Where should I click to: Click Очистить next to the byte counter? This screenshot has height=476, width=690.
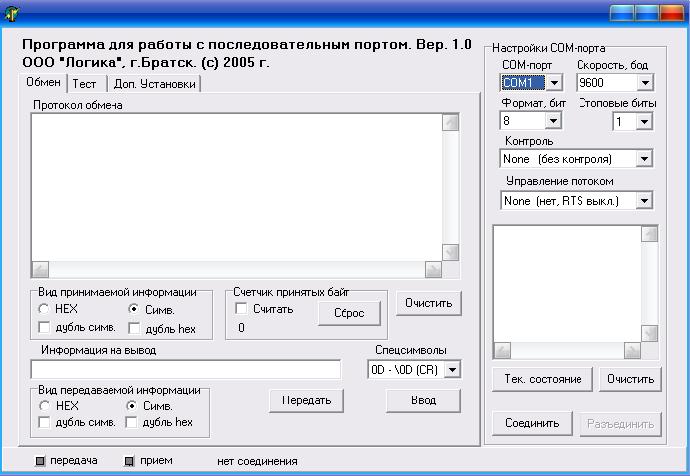429,303
